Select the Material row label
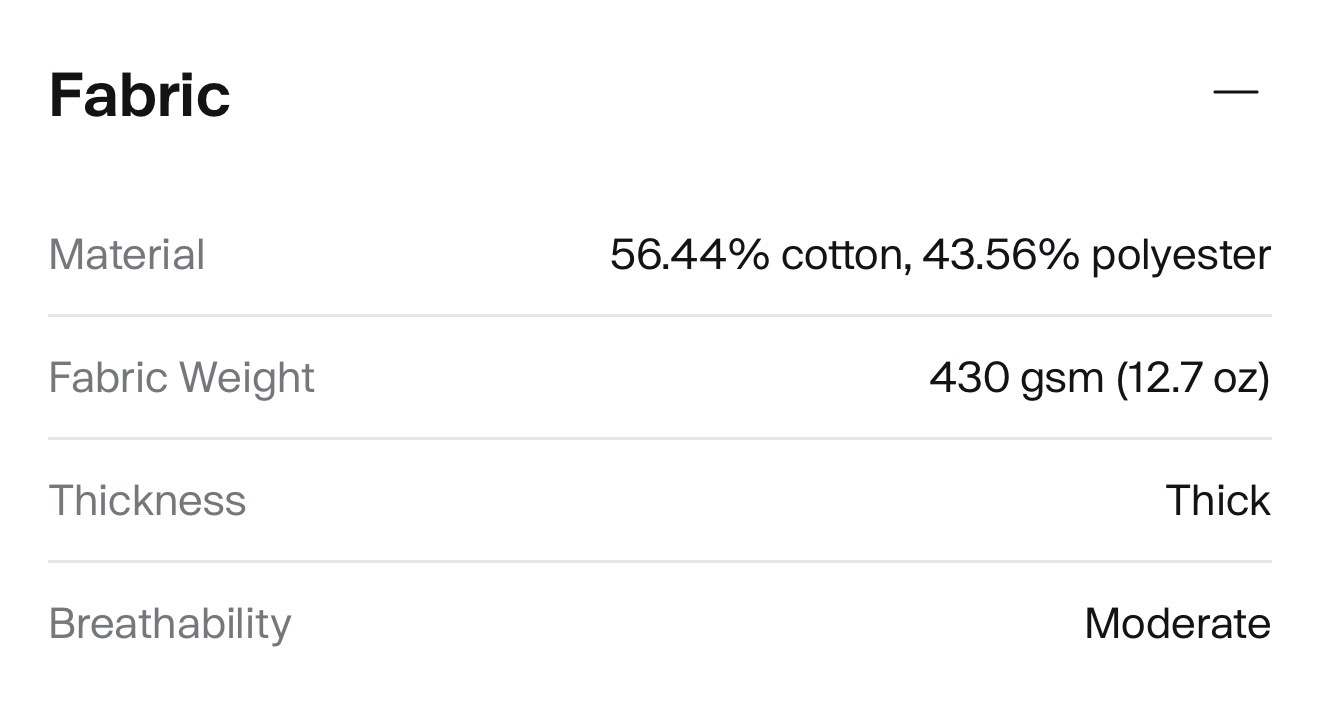This screenshot has height=728, width=1320. tap(127, 255)
